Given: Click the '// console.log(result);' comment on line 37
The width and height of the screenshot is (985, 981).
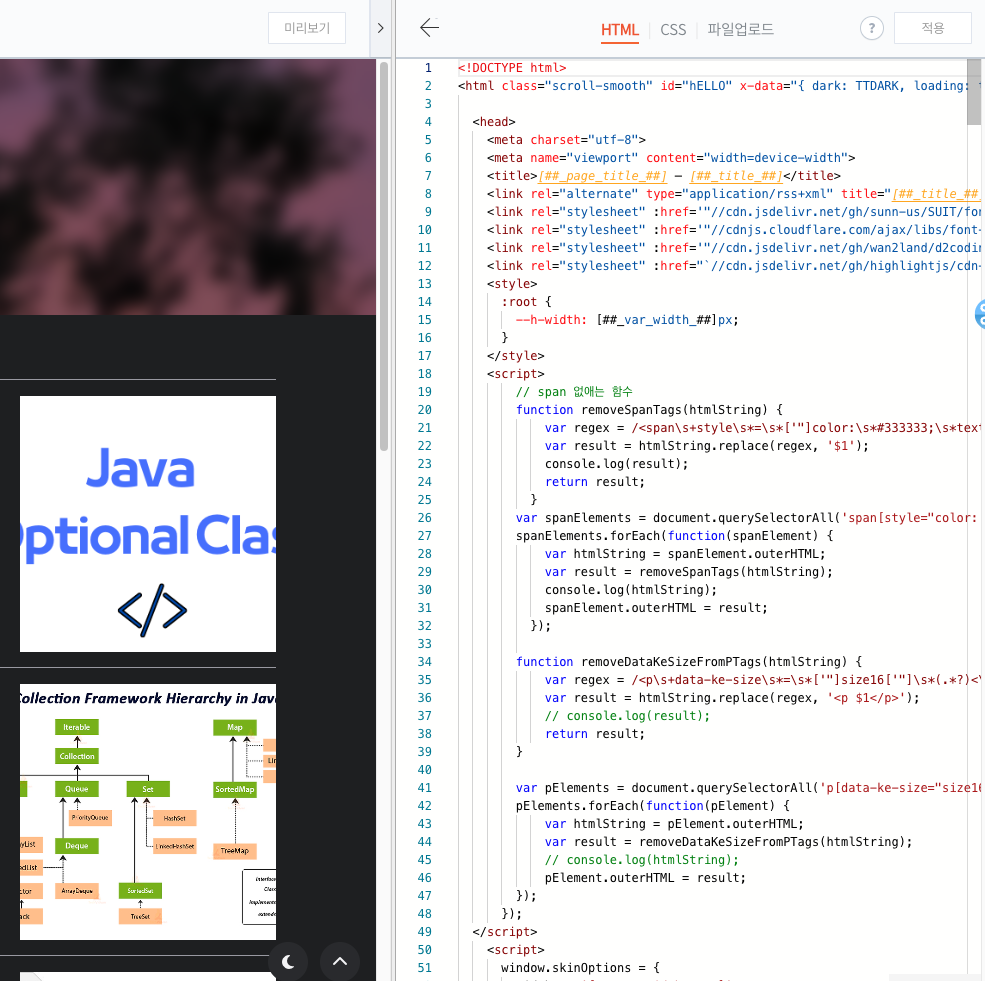Looking at the screenshot, I should 628,716.
